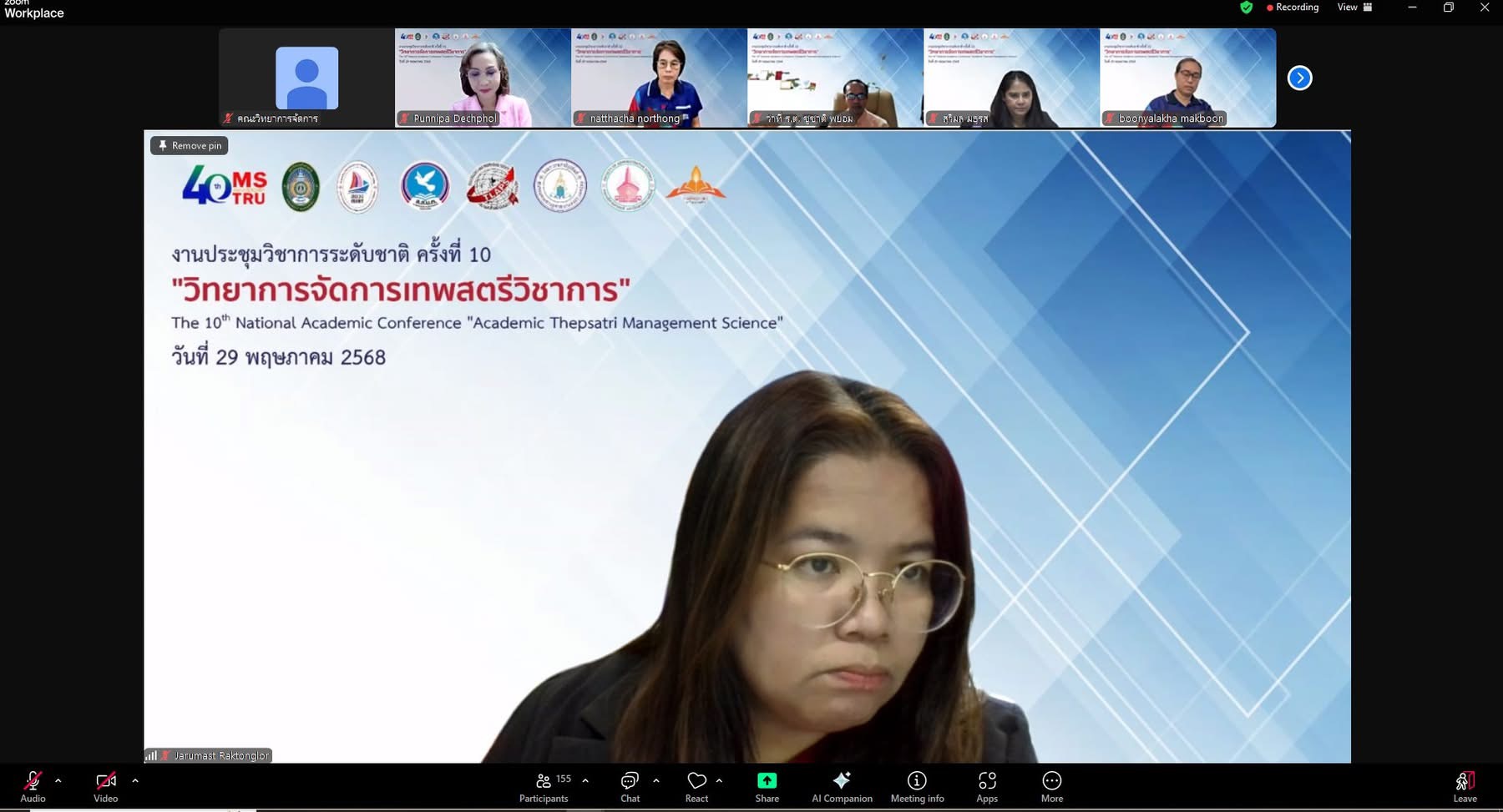Unmute microphone with the Audio button
This screenshot has height=812, width=1503.
(33, 786)
